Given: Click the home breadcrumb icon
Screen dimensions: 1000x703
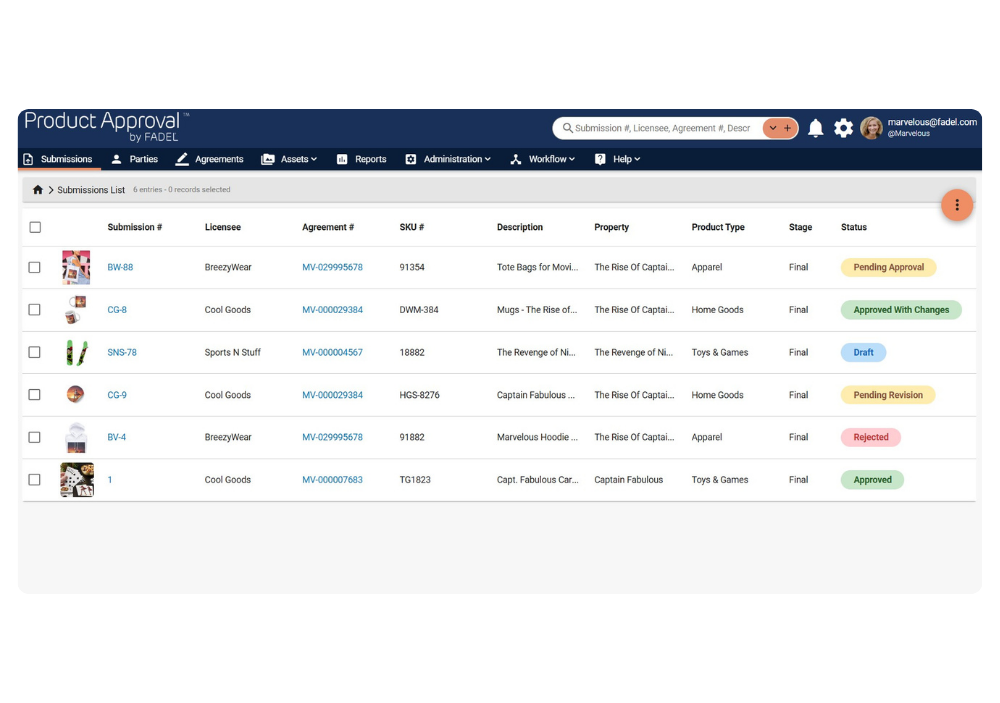Looking at the screenshot, I should (x=38, y=190).
